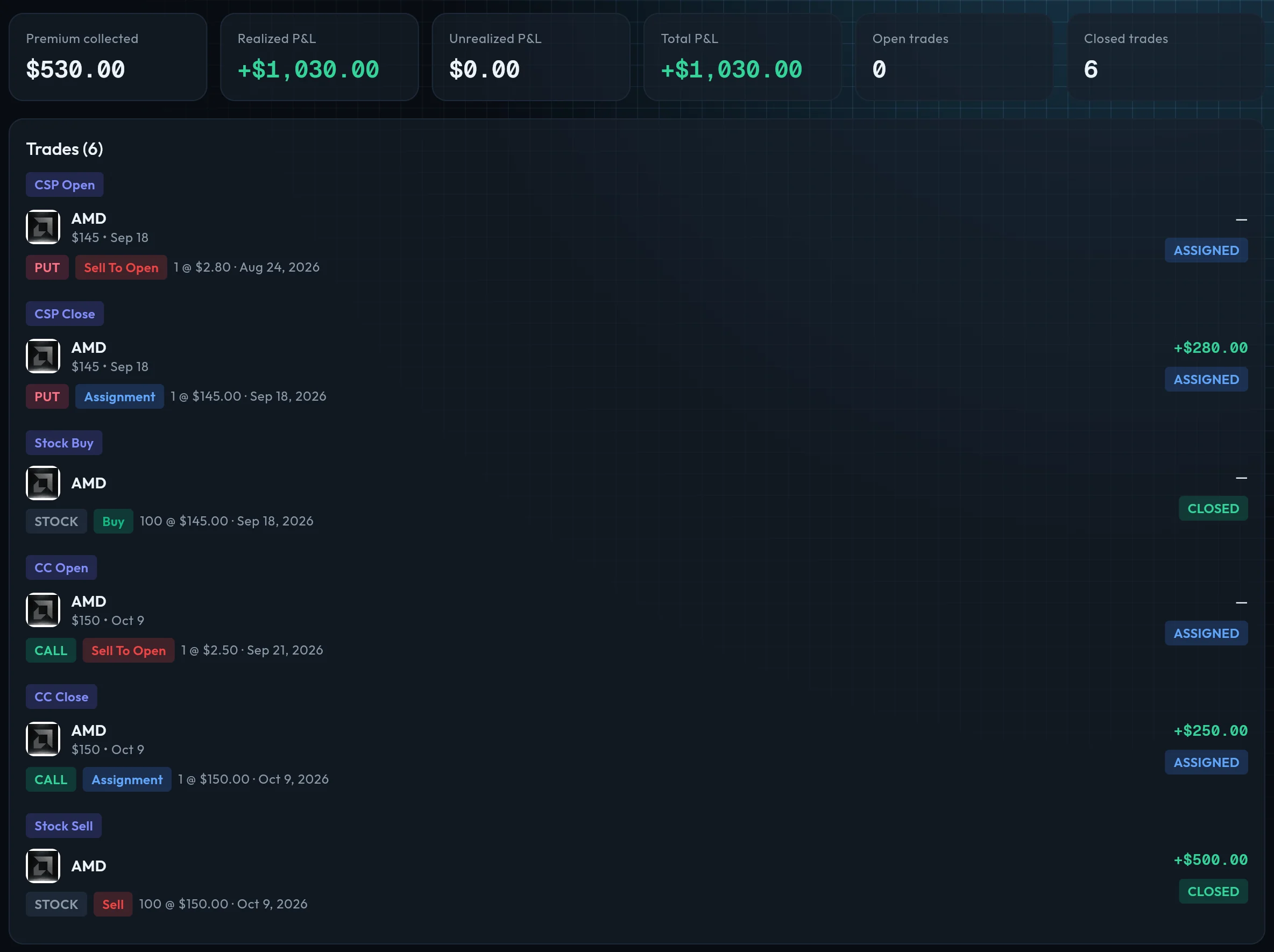Viewport: 1274px width, 952px height.
Task: Click ASSIGNED badge beside +$280.00
Action: (1206, 380)
